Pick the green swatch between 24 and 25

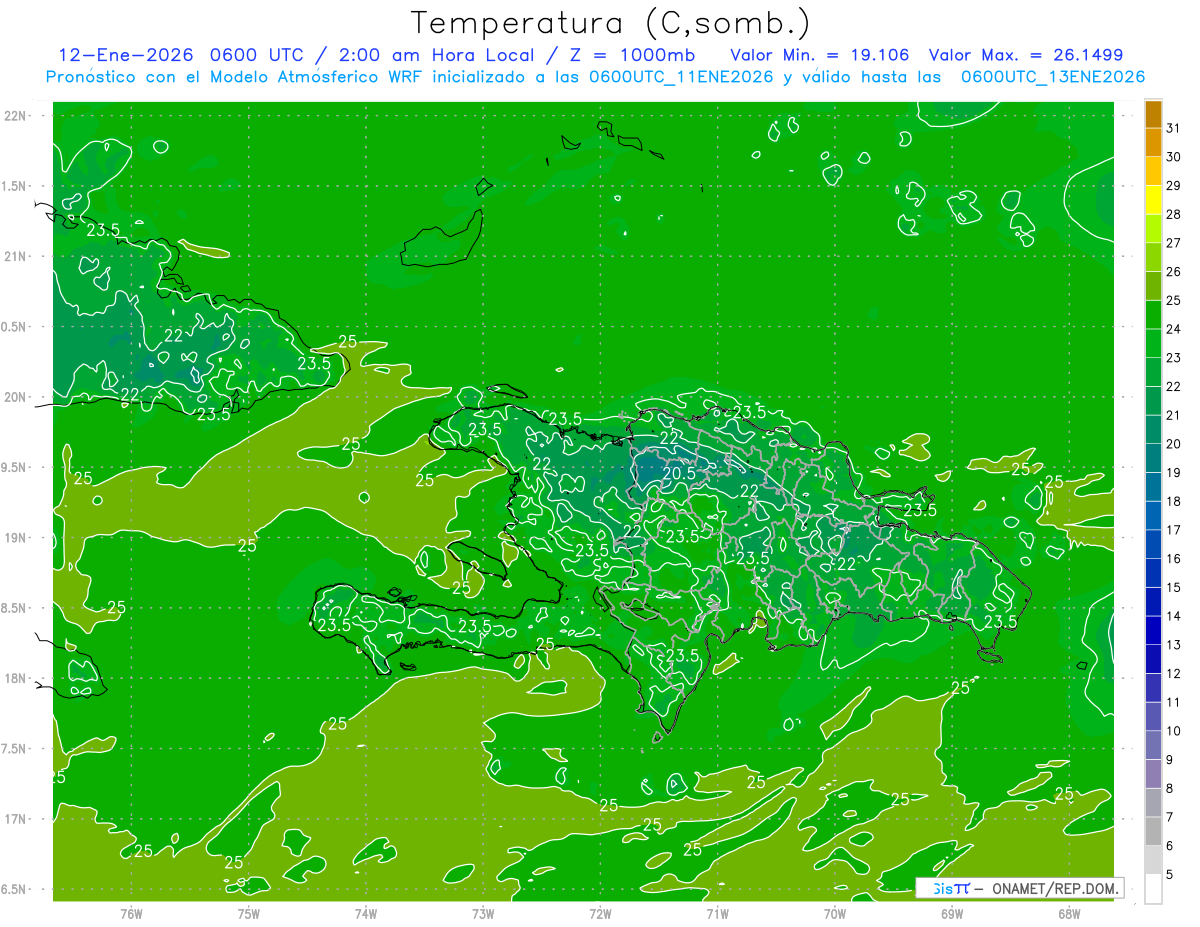point(1153,315)
